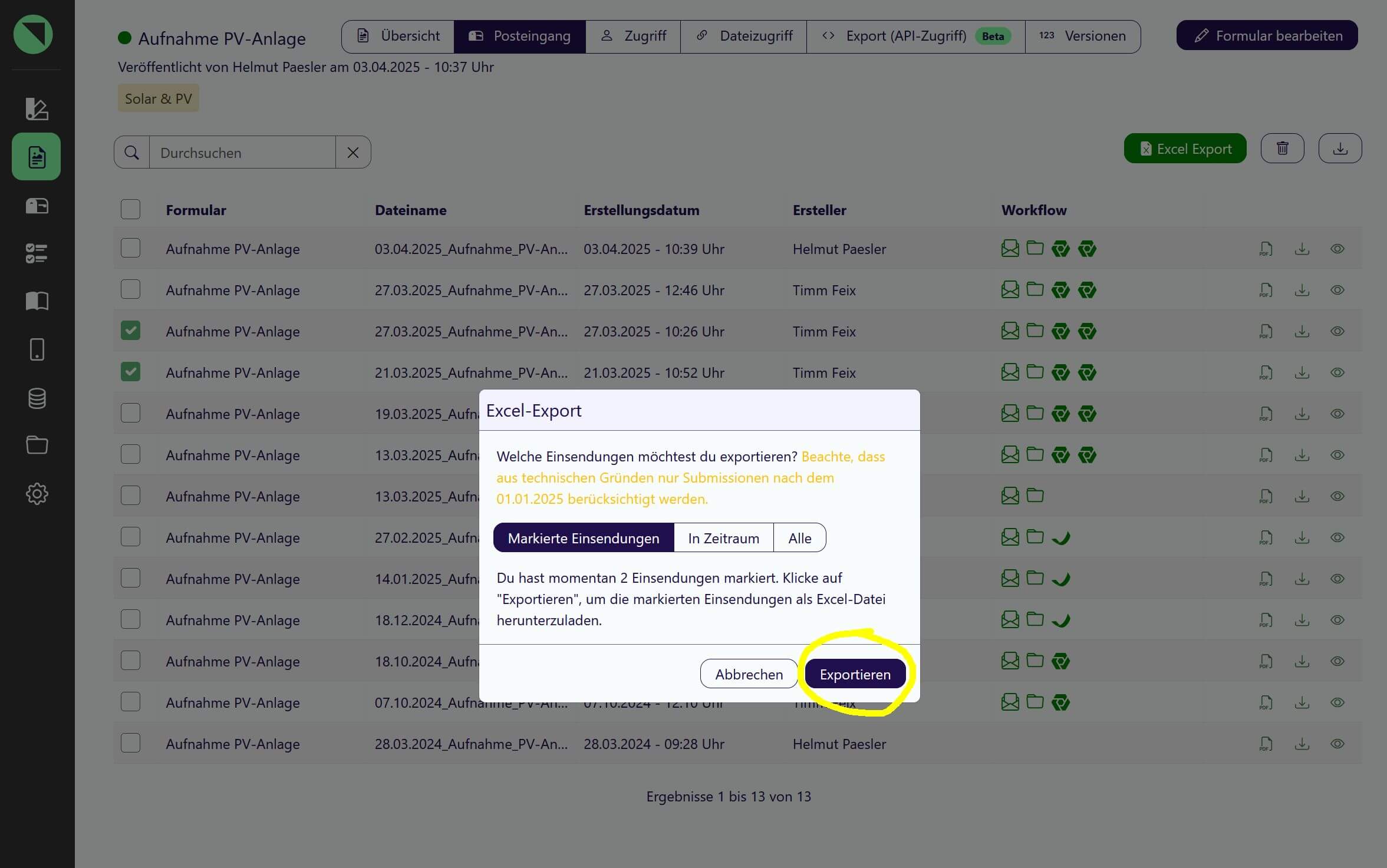This screenshot has height=868, width=1387.
Task: Open the book icon in sidebar
Action: (37, 301)
